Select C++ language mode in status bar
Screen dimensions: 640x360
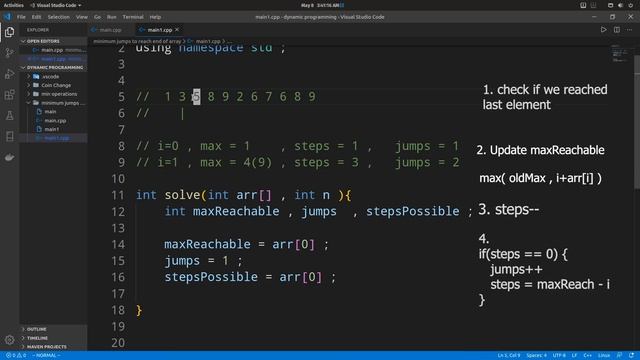point(588,356)
